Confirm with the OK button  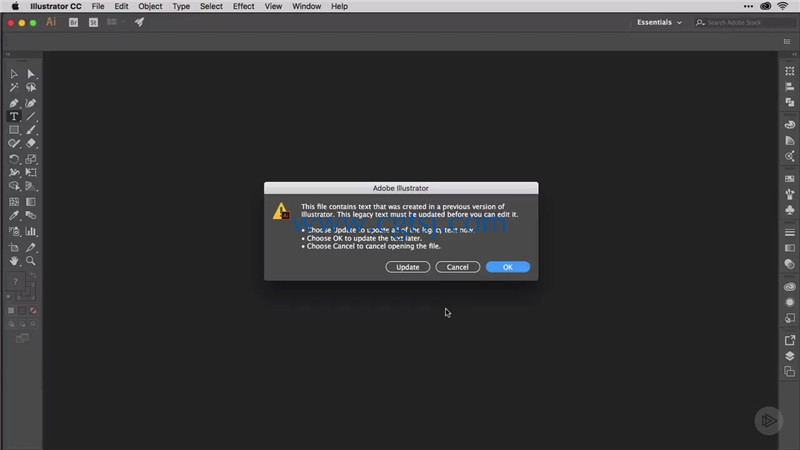[508, 267]
